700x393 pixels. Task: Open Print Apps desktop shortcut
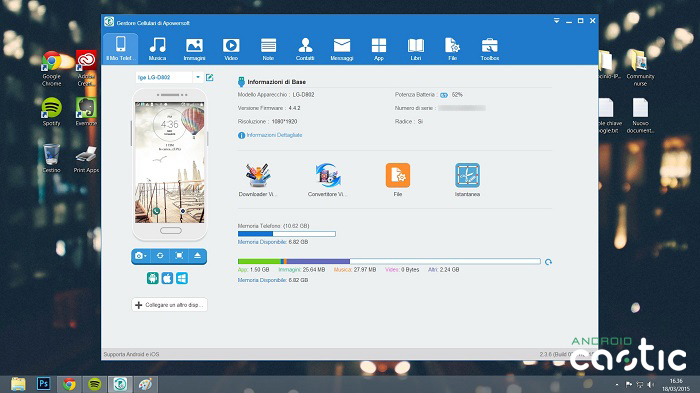coord(86,158)
